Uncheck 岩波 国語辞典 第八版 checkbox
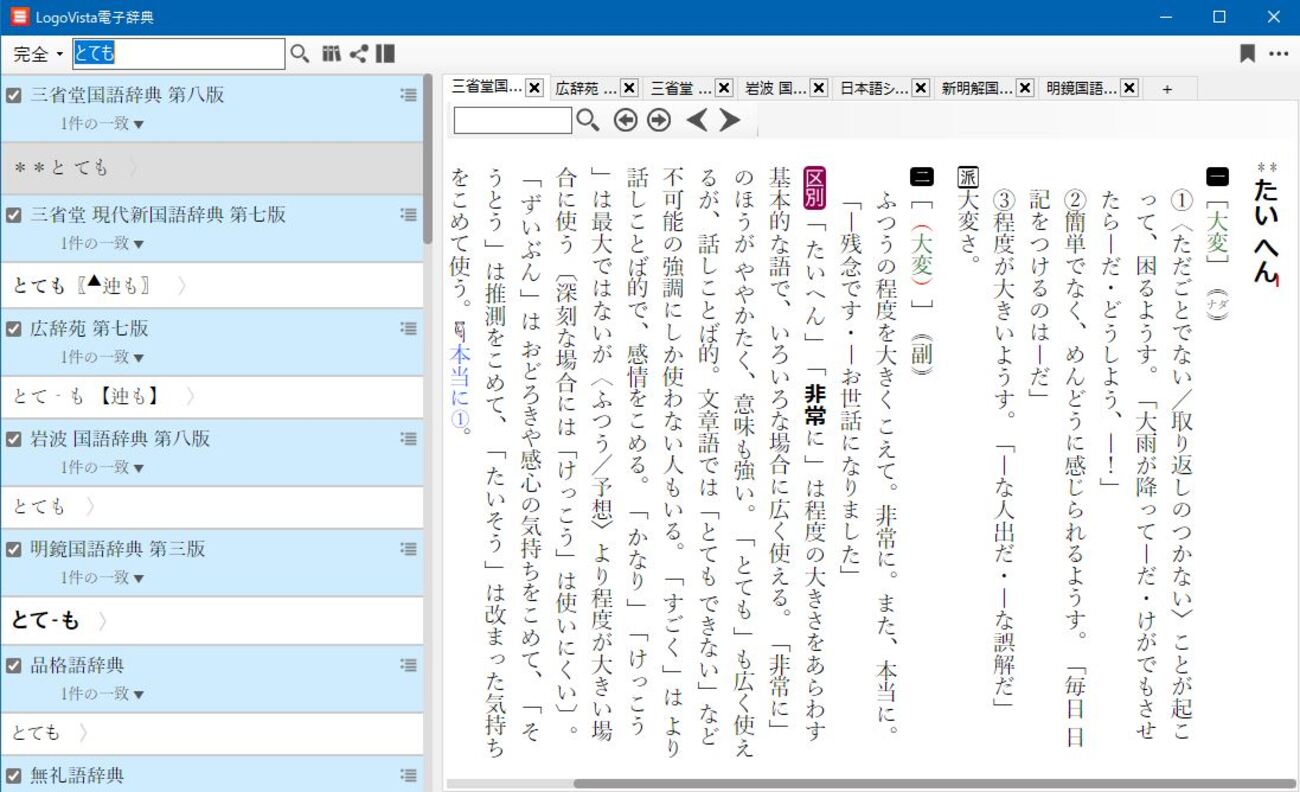This screenshot has width=1300, height=792. point(14,438)
